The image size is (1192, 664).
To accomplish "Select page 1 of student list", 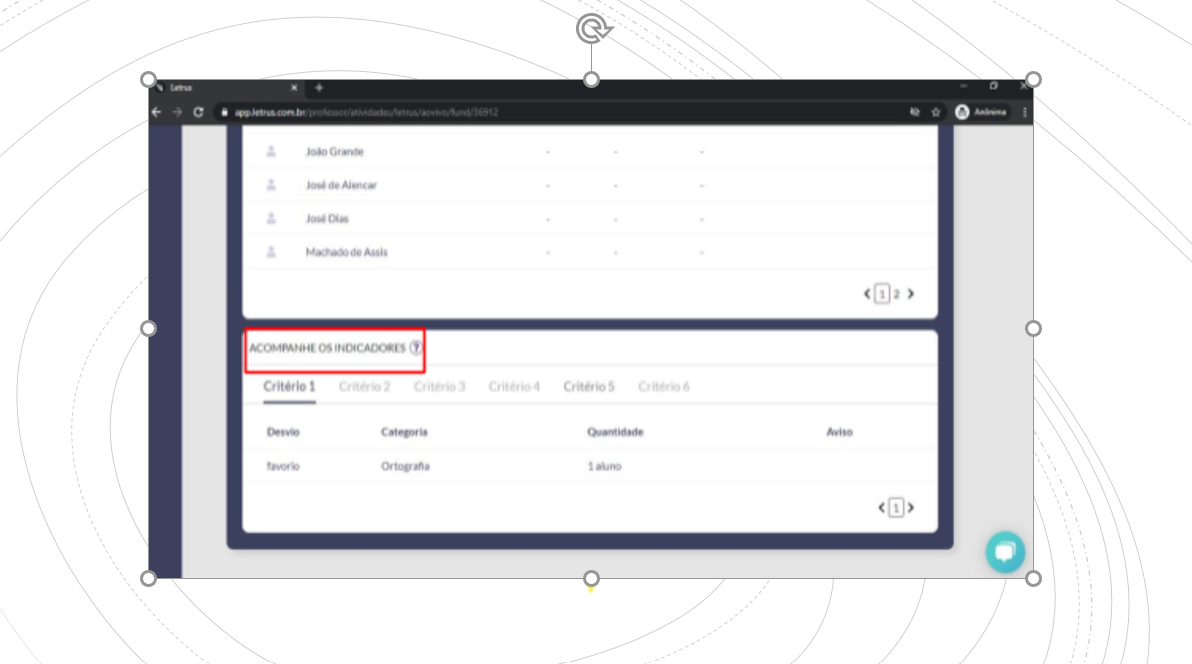I will tap(882, 294).
